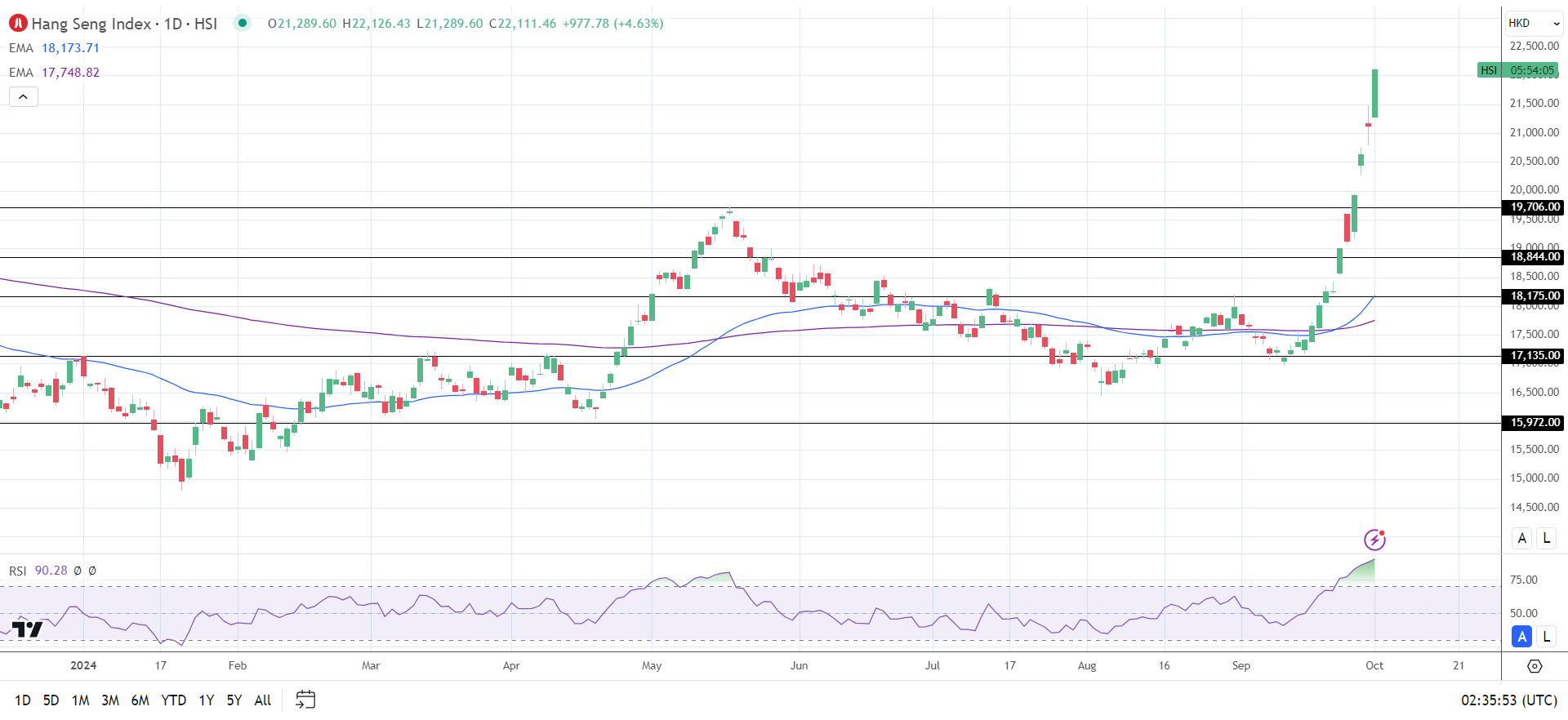The width and height of the screenshot is (1568, 720).
Task: Select the 17,135.00 horizontal line label
Action: click(x=1535, y=356)
